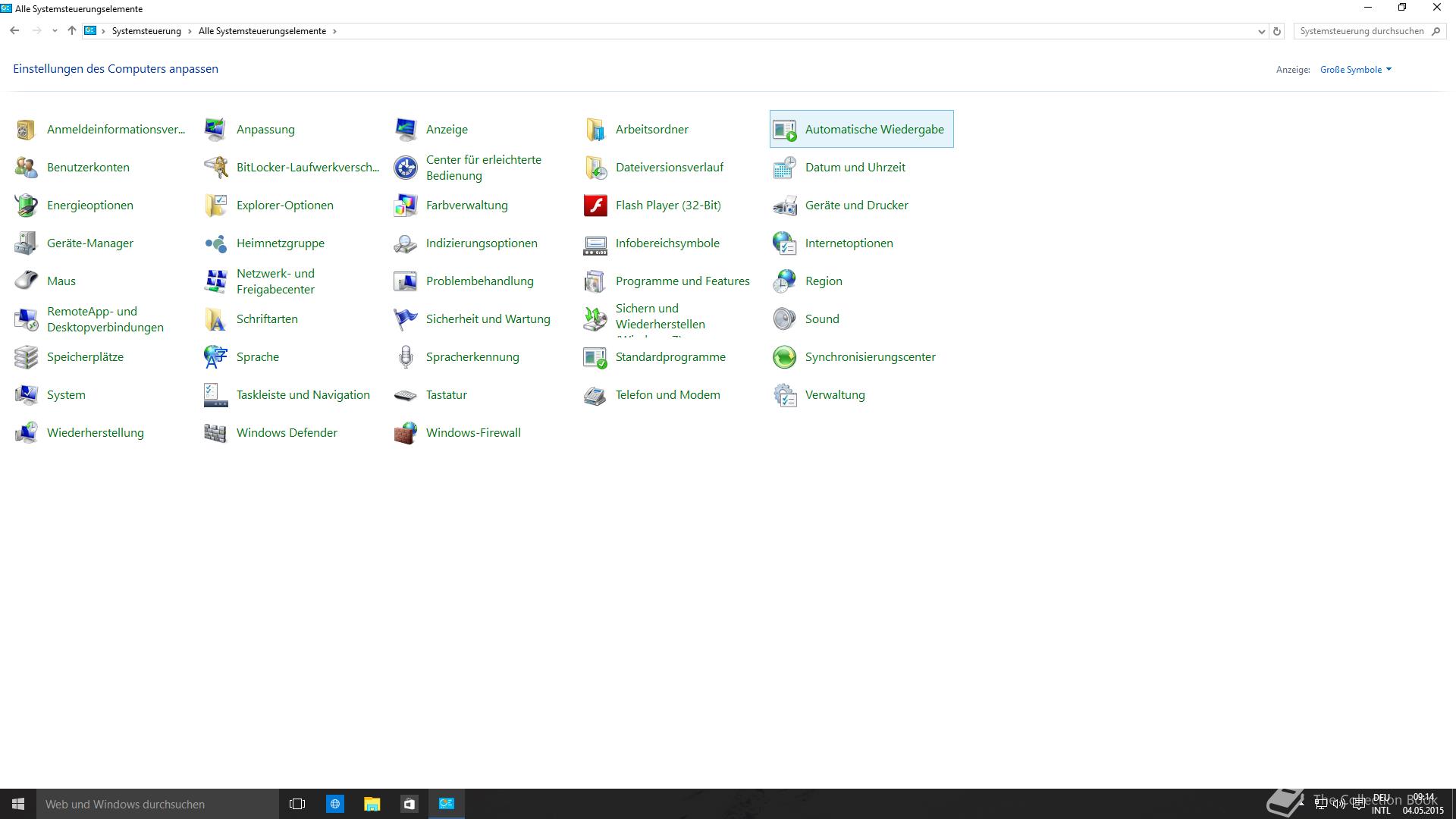The width and height of the screenshot is (1456, 819).
Task: Click the Dateiversionsverlauf folder icon
Action: 595,168
